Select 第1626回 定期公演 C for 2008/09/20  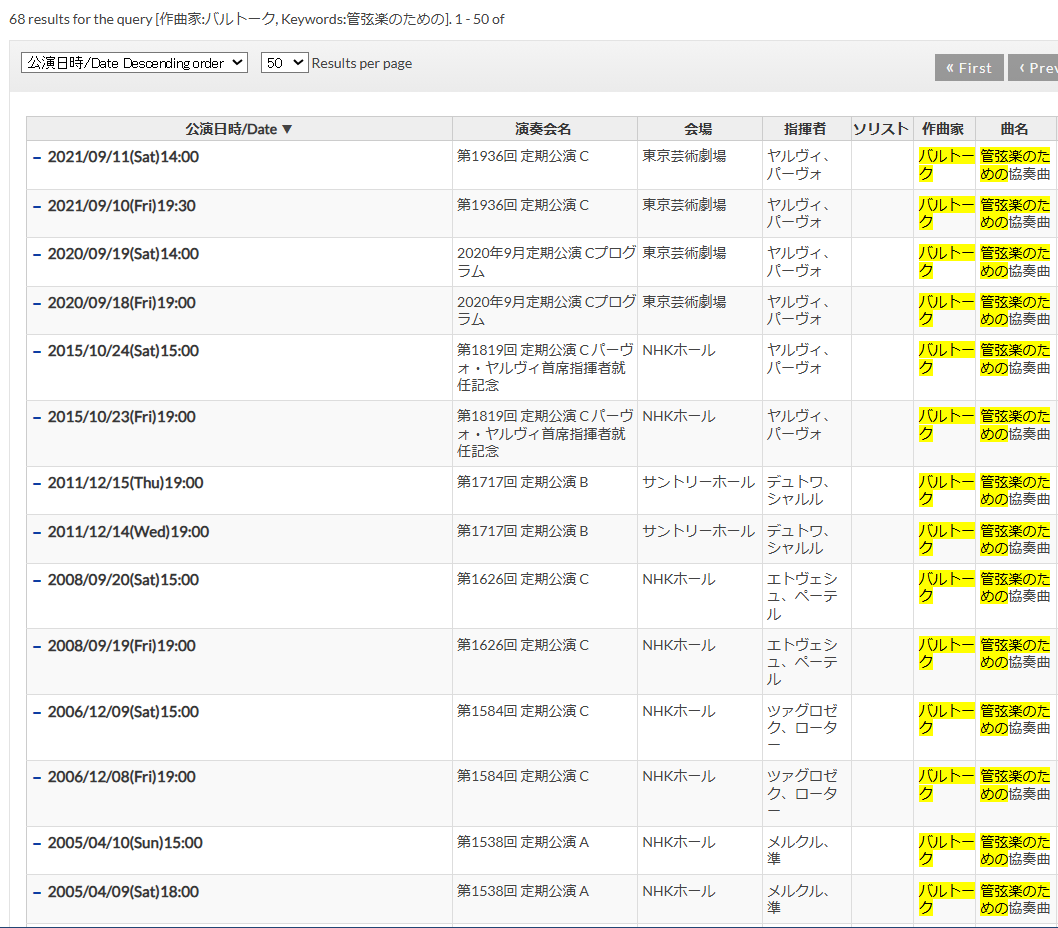pyautogui.click(x=523, y=579)
